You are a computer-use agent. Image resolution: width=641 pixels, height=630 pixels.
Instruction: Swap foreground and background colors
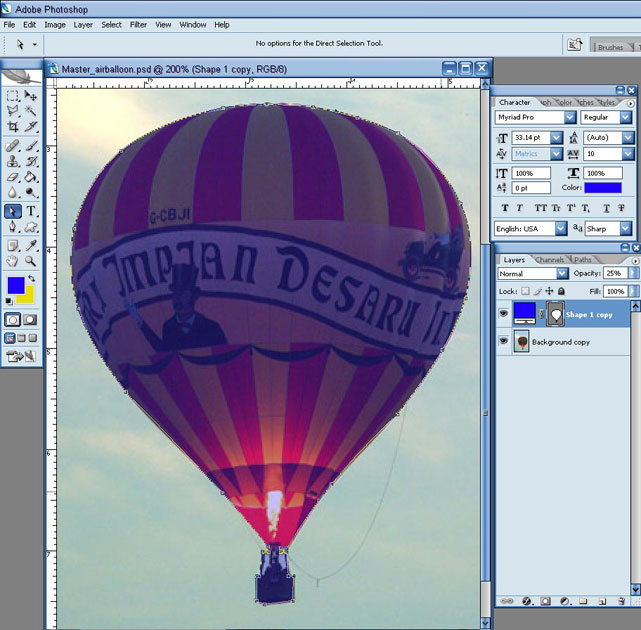pyautogui.click(x=31, y=279)
